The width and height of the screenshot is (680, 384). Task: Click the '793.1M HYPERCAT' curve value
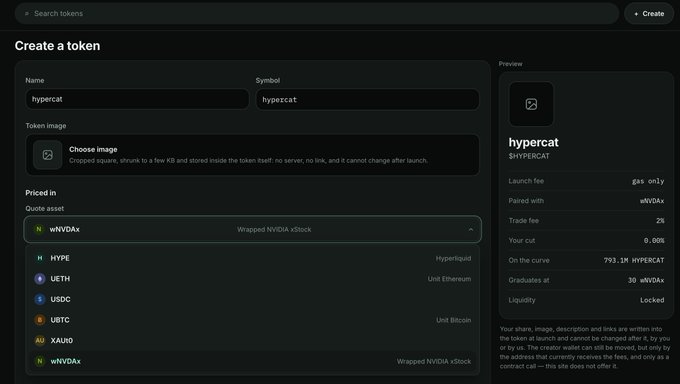point(634,260)
